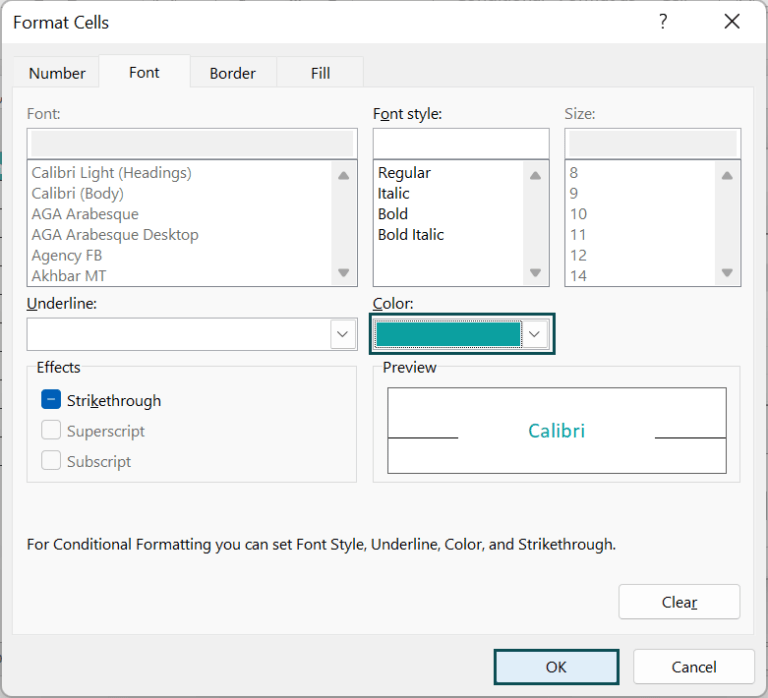The image size is (768, 698).
Task: Go to the Fill tab
Action: click(x=320, y=73)
